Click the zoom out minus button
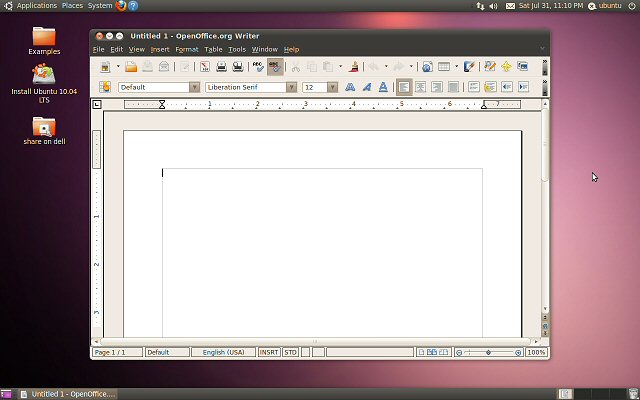The image size is (640, 400). (459, 353)
